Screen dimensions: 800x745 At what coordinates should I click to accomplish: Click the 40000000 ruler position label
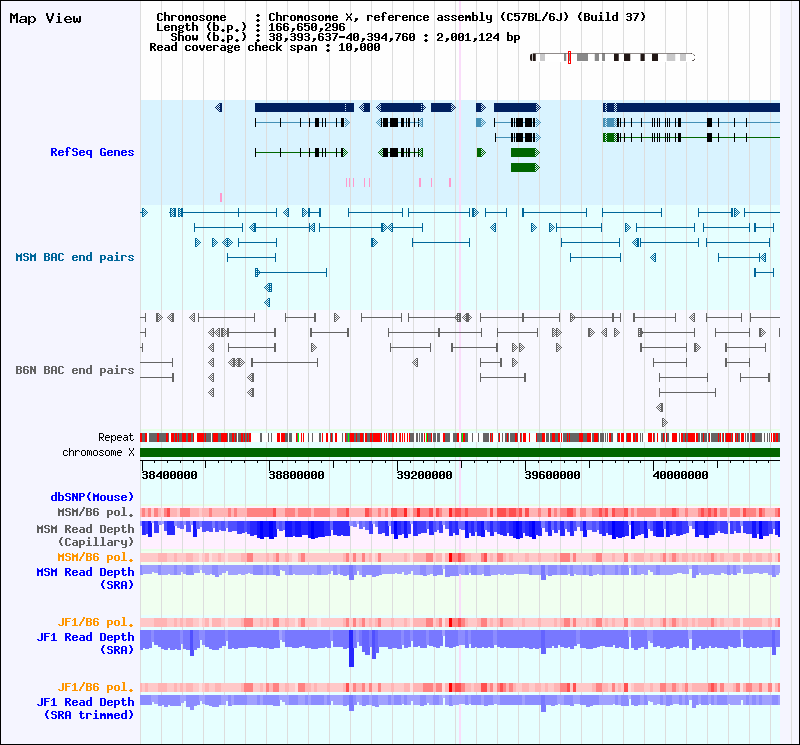(x=681, y=475)
